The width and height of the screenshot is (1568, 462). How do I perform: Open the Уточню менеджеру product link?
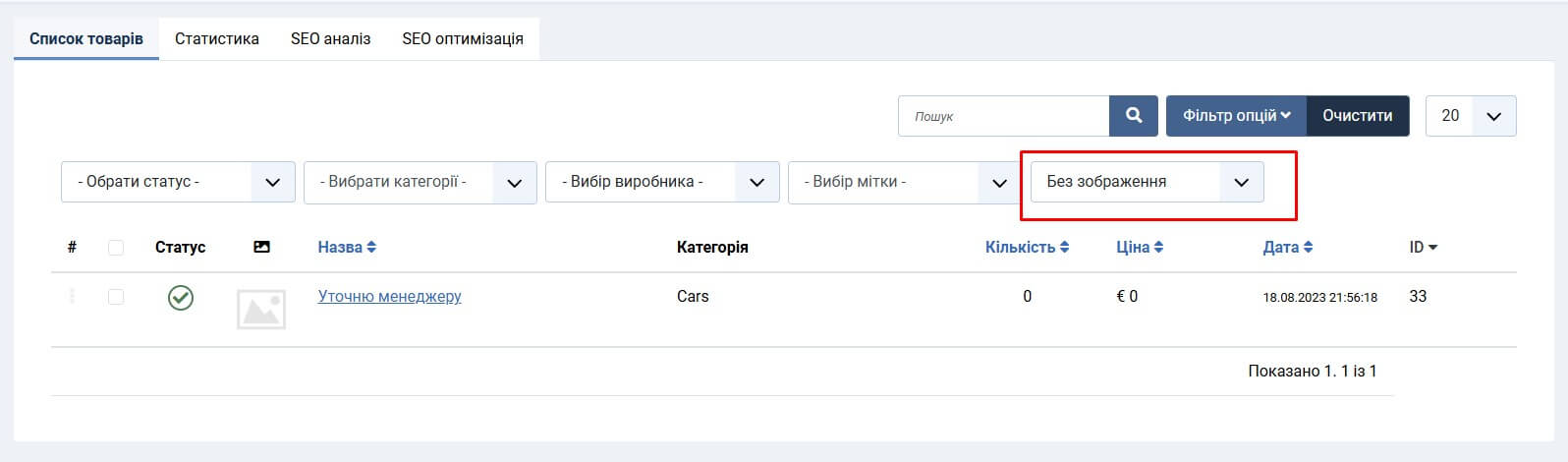click(x=389, y=297)
